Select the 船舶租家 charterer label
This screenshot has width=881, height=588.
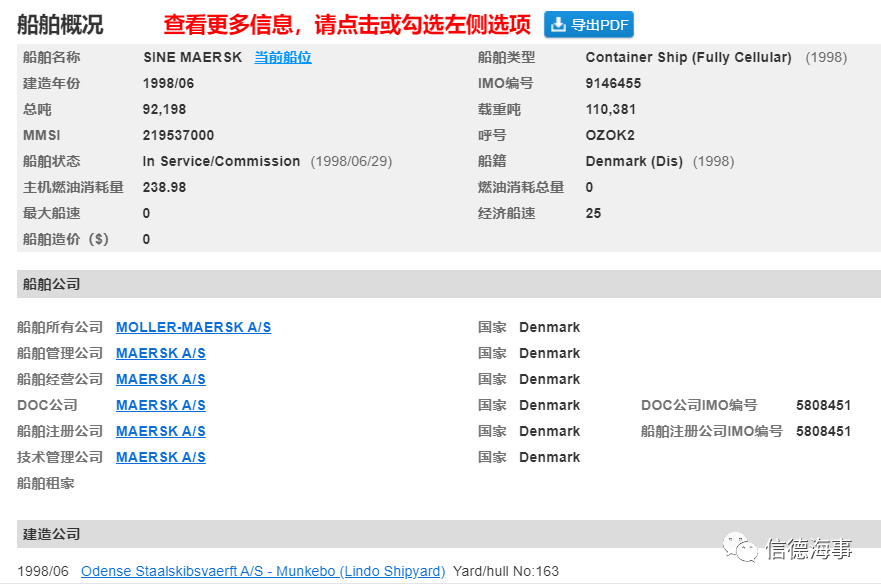[46, 483]
